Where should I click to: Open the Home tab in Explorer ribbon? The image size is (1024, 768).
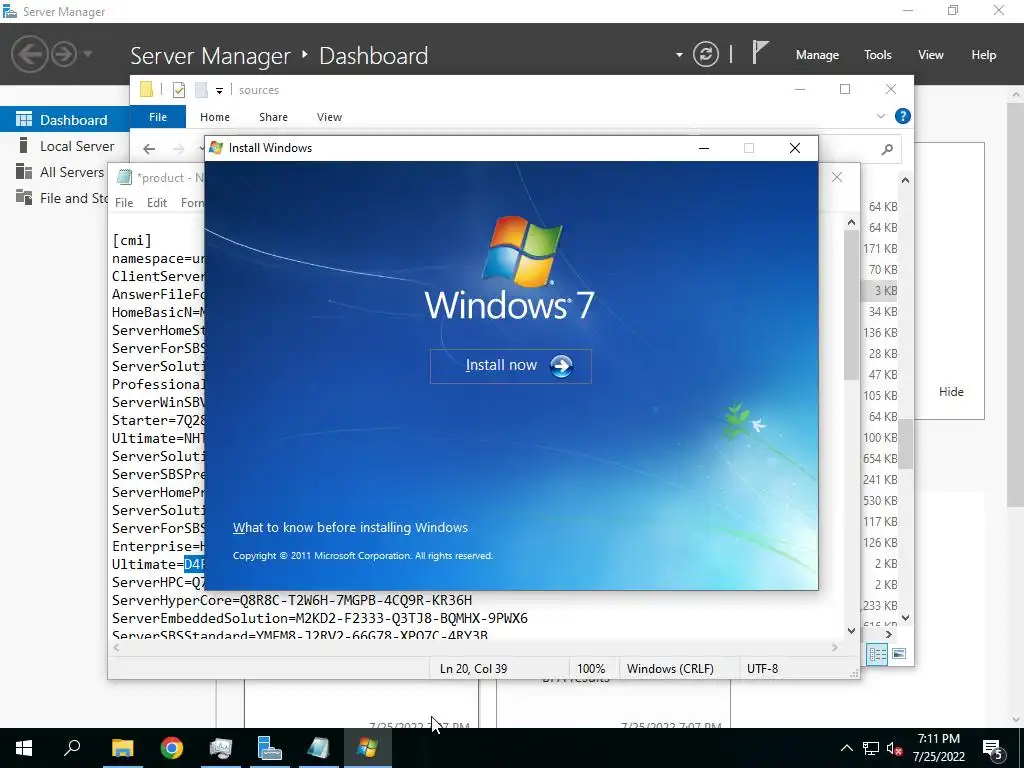pos(215,117)
